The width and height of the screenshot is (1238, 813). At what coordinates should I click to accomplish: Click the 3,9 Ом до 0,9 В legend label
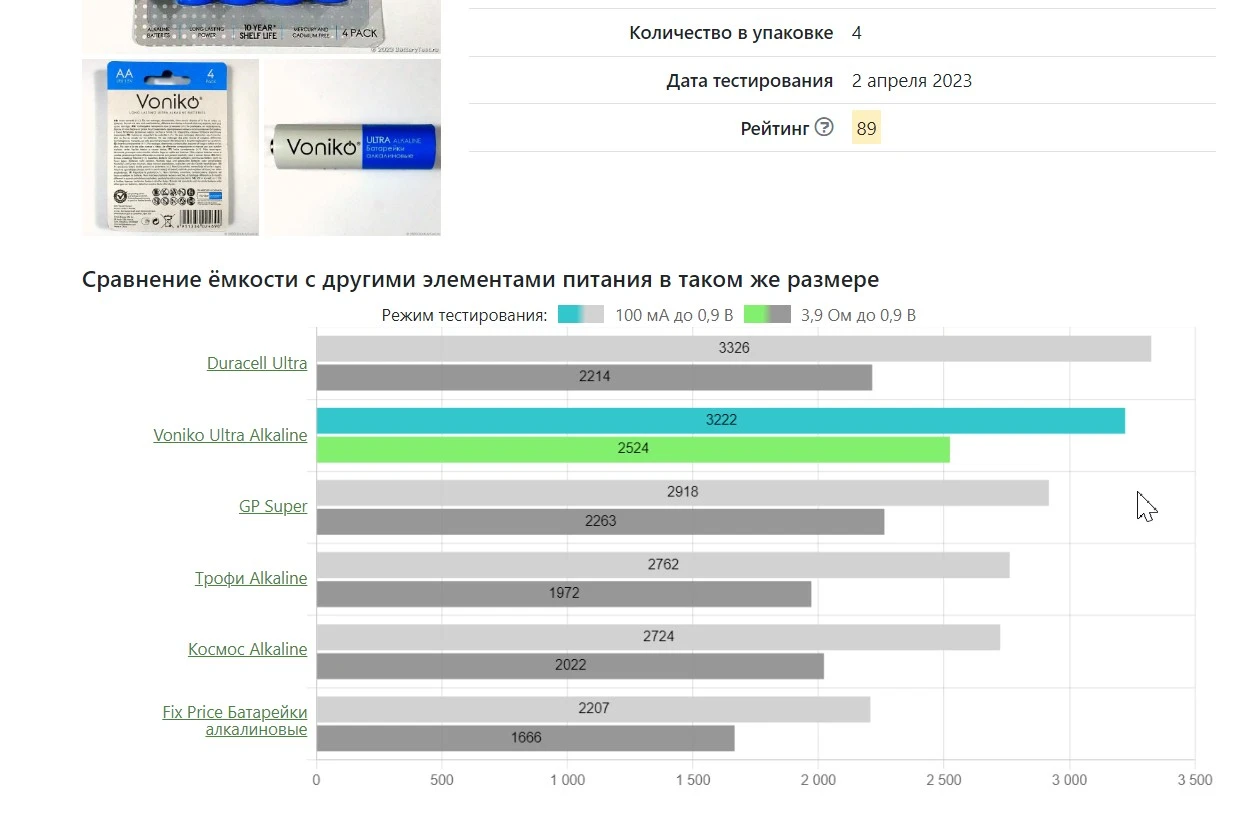[858, 315]
